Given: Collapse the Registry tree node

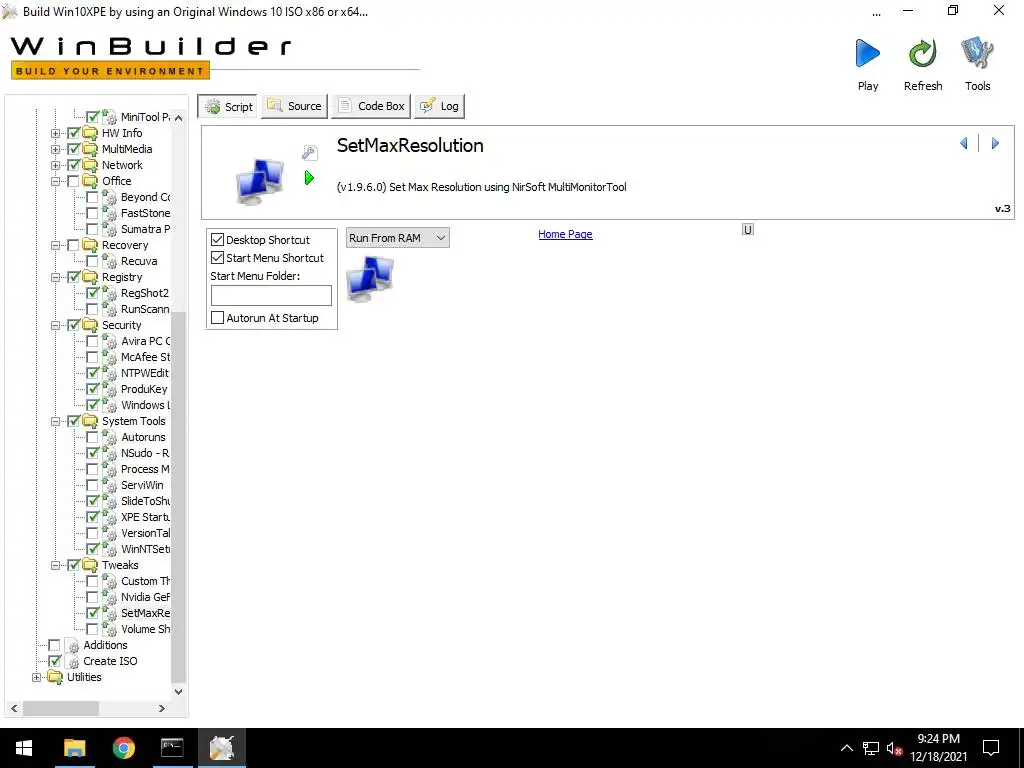Looking at the screenshot, I should (56, 277).
